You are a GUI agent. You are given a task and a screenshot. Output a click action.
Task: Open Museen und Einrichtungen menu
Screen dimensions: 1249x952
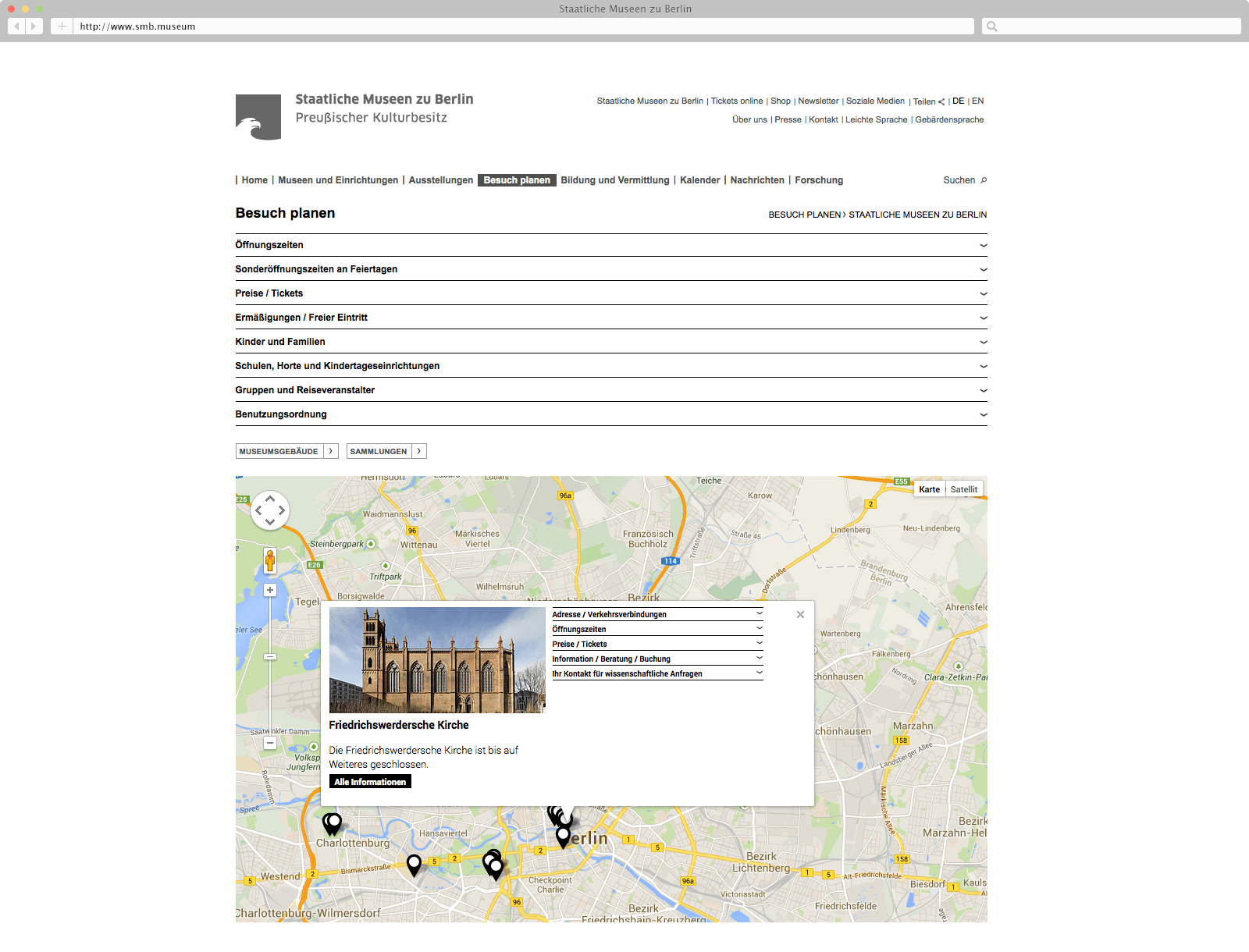(x=338, y=180)
